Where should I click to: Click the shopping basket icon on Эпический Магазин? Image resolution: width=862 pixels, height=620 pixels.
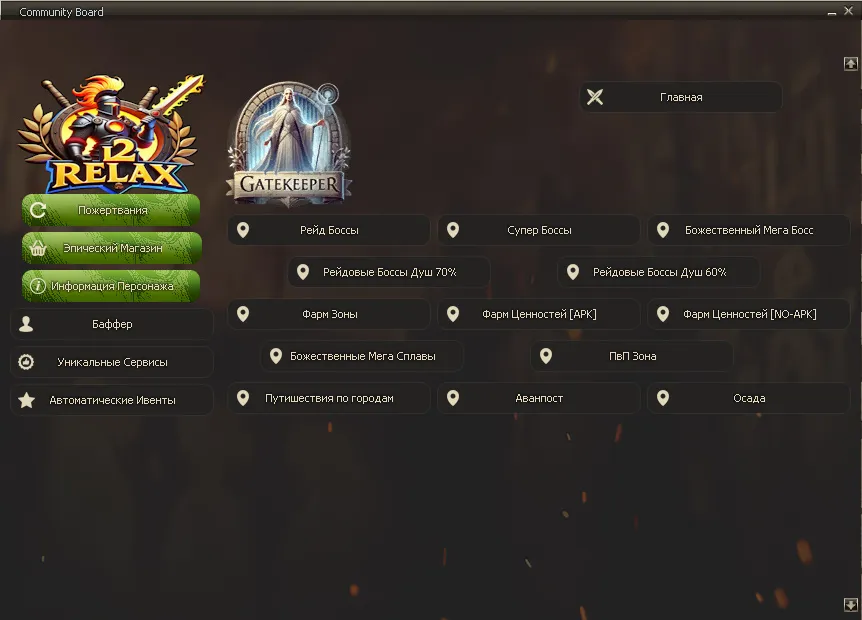tap(38, 248)
